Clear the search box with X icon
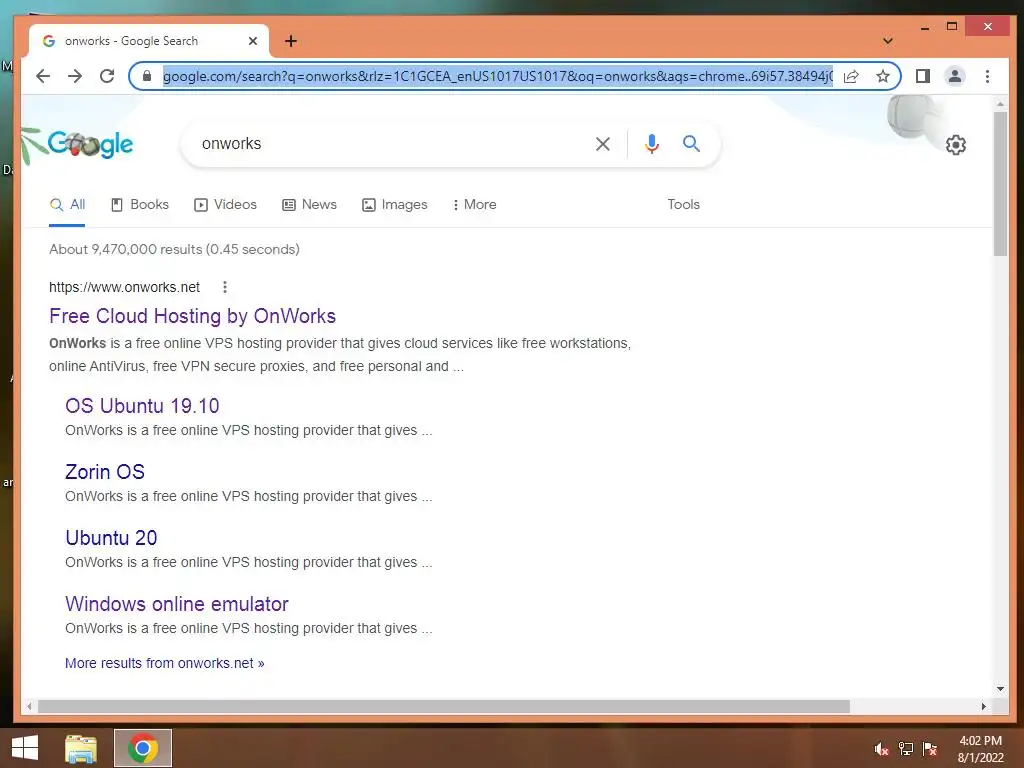The height and width of the screenshot is (768, 1024). pos(603,144)
